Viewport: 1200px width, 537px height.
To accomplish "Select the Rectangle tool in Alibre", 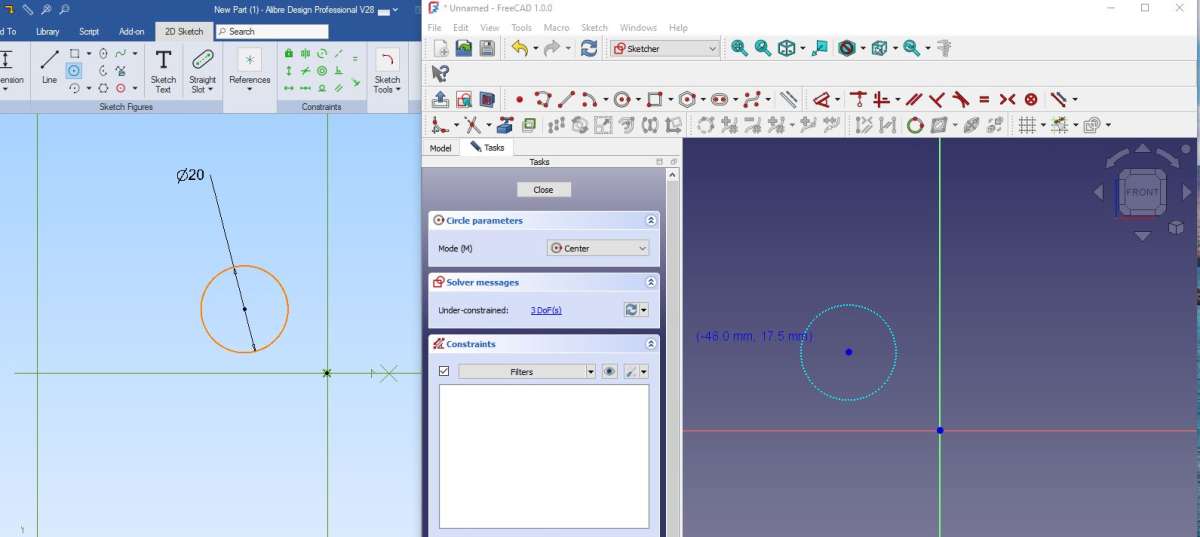I will (74, 53).
